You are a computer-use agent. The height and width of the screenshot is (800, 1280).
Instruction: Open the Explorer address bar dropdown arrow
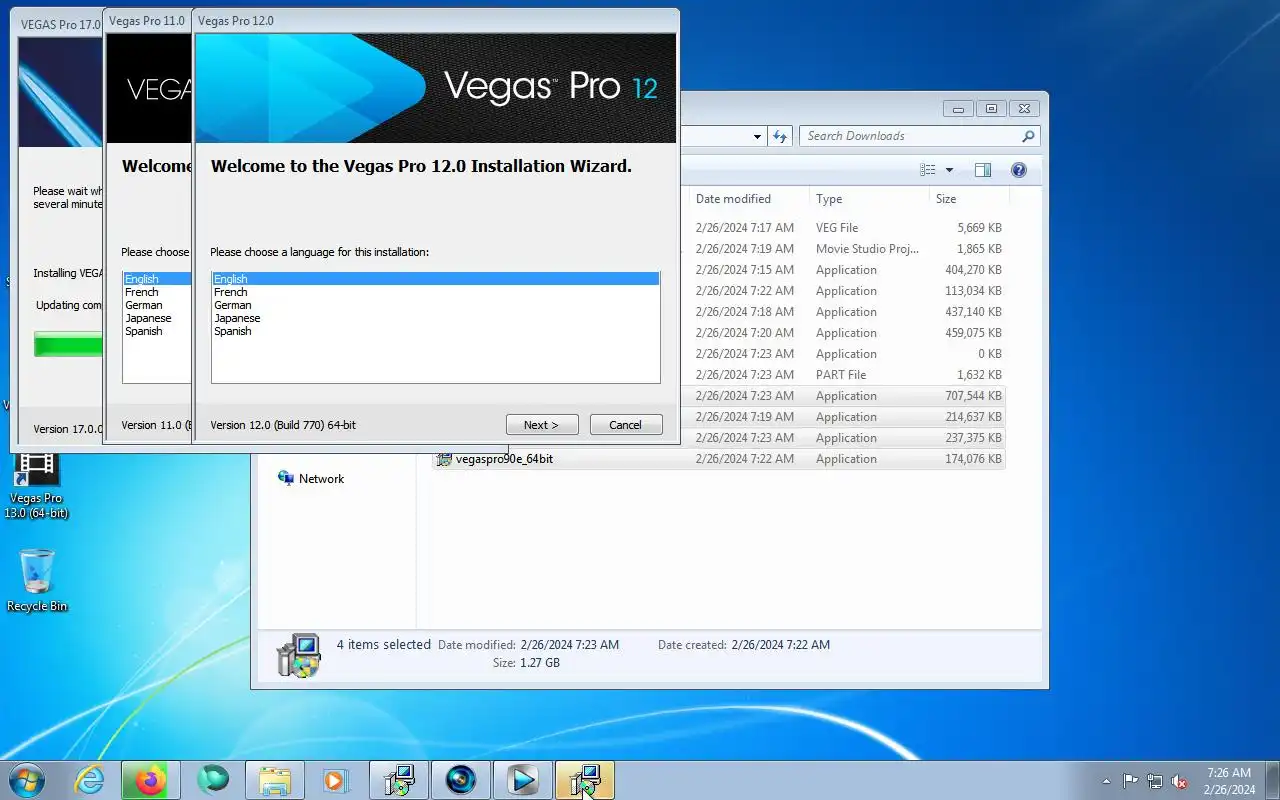coord(757,136)
